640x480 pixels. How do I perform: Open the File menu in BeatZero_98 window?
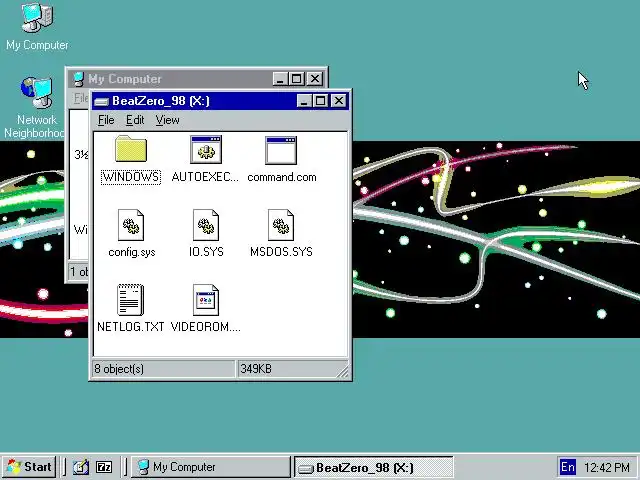point(106,120)
